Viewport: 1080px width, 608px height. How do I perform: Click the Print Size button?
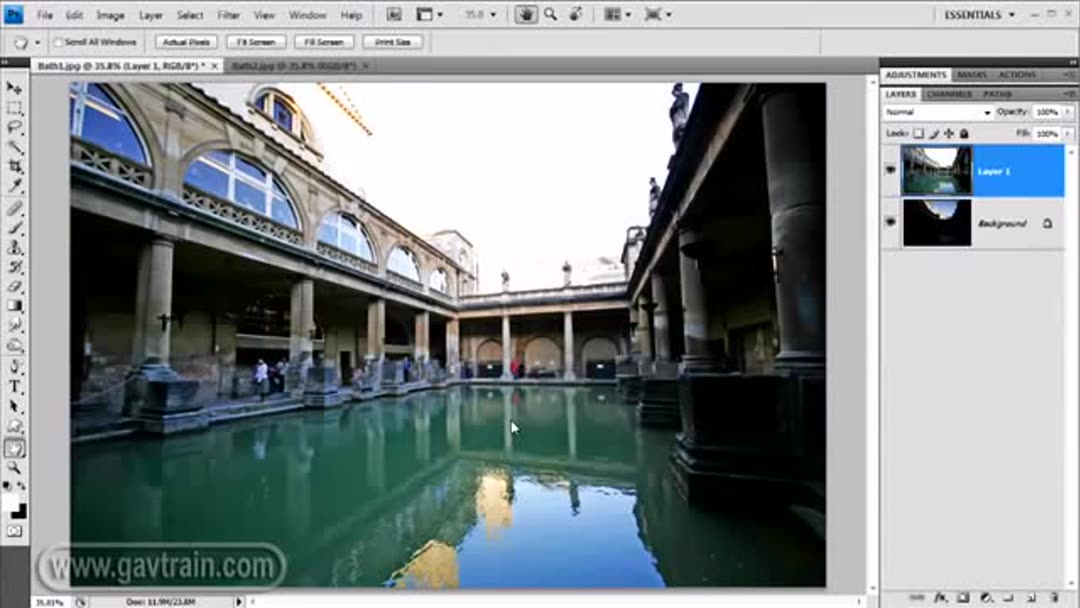[394, 41]
